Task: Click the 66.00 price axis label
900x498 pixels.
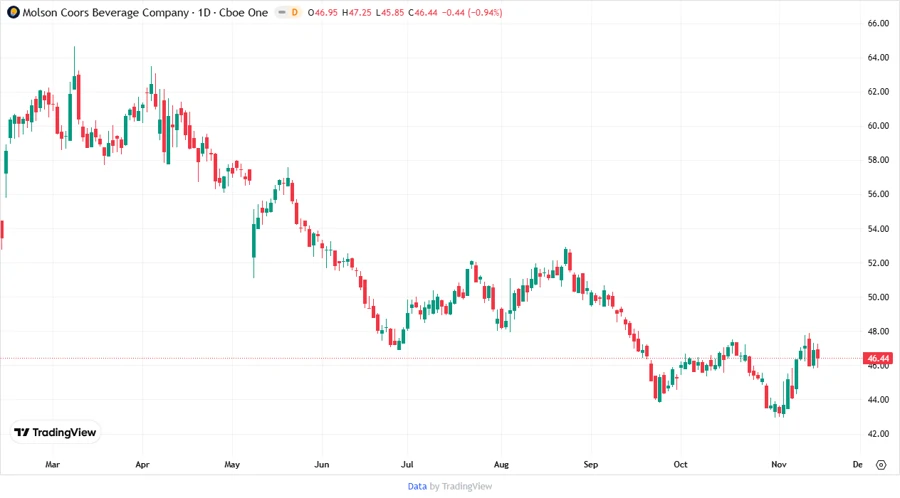Action: pyautogui.click(x=878, y=24)
